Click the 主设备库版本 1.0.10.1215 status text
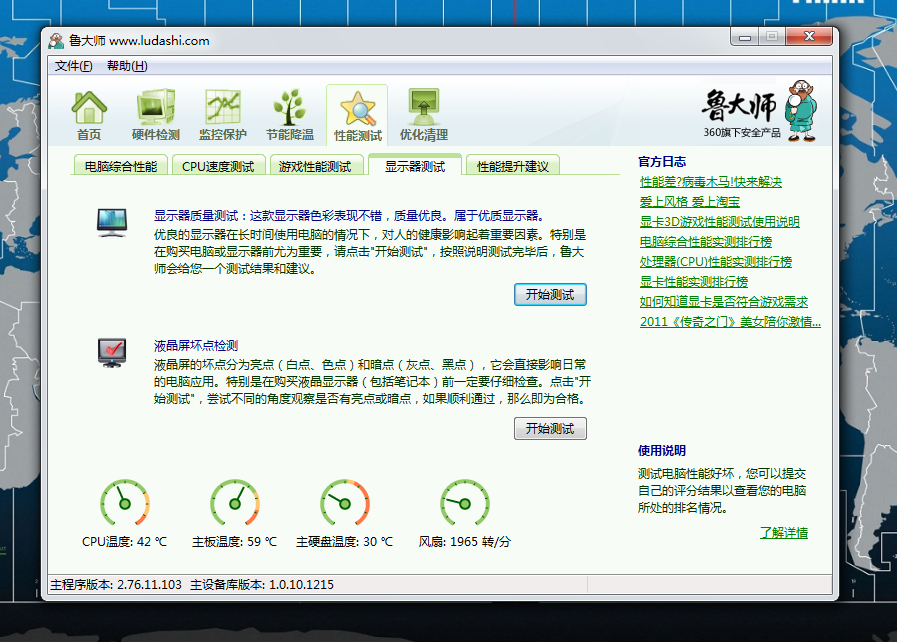Viewport: 897px width, 642px height. 262,585
